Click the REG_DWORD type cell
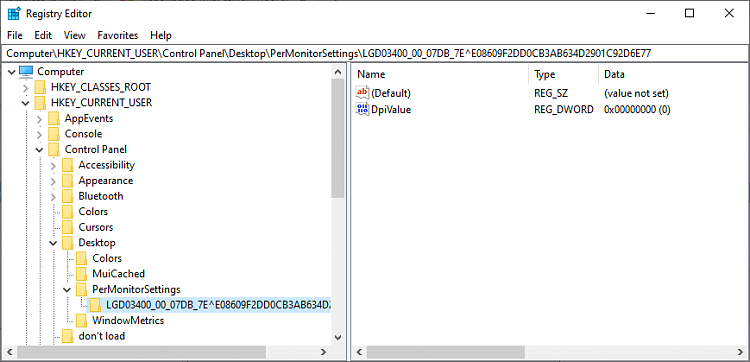The height and width of the screenshot is (362, 750). pyautogui.click(x=563, y=110)
